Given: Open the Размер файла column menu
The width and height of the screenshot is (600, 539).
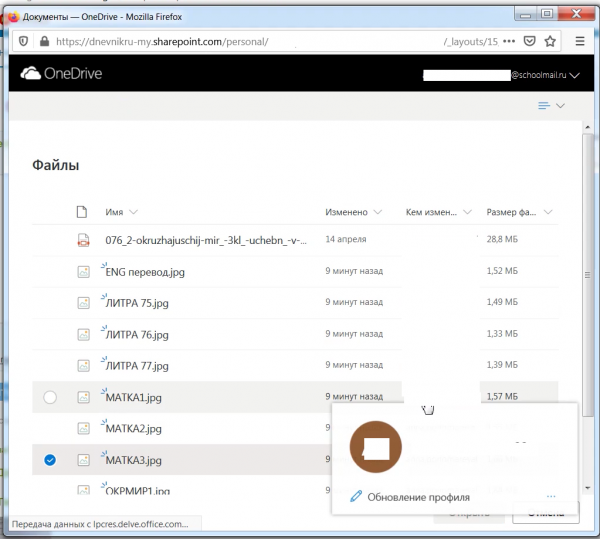Looking at the screenshot, I should click(547, 212).
